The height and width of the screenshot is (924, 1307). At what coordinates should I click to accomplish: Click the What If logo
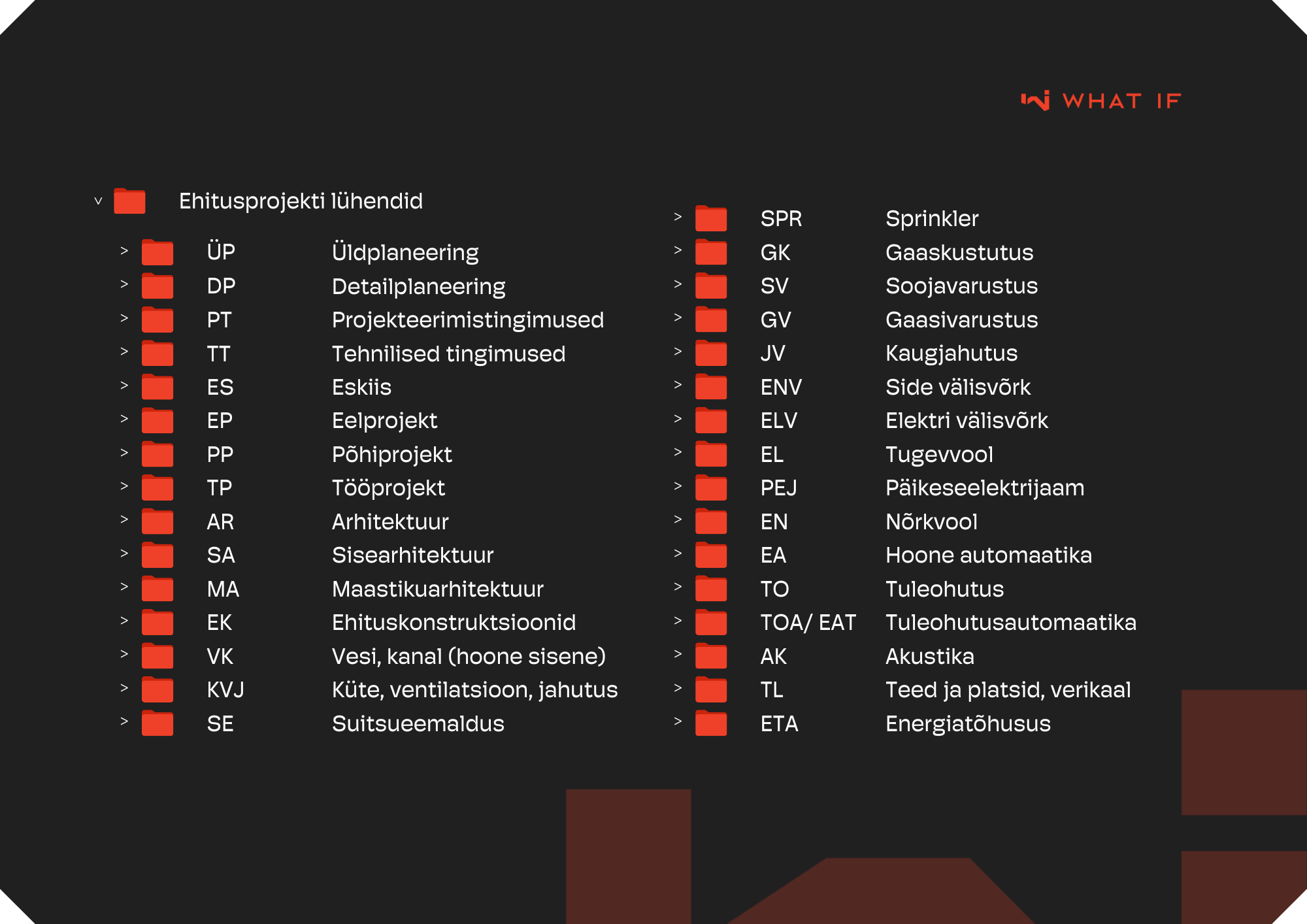point(1101,101)
